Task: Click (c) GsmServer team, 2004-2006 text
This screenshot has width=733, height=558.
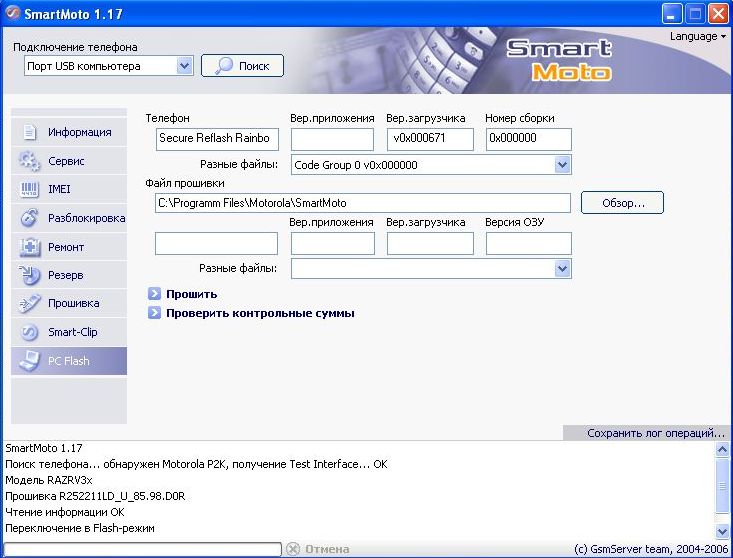Action: tap(651, 549)
